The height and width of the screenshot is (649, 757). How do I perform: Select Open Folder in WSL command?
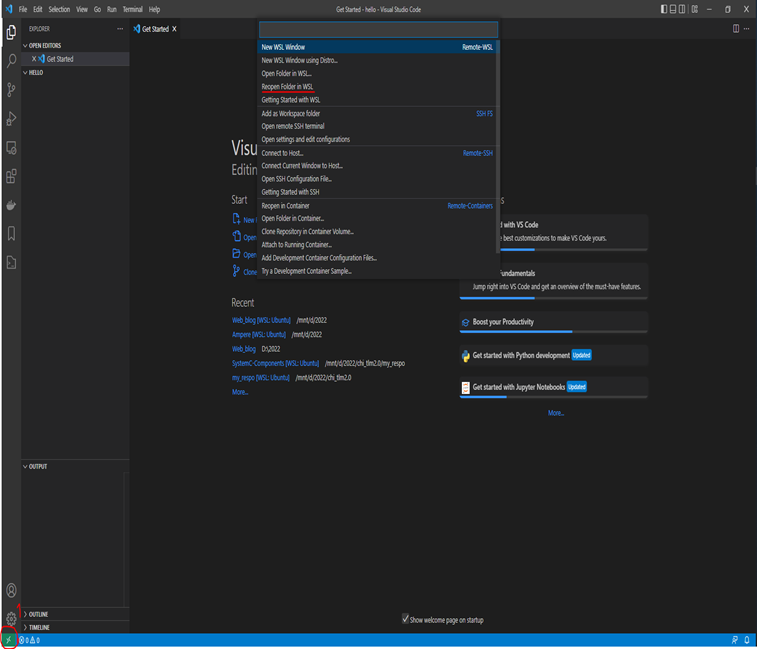(x=377, y=73)
